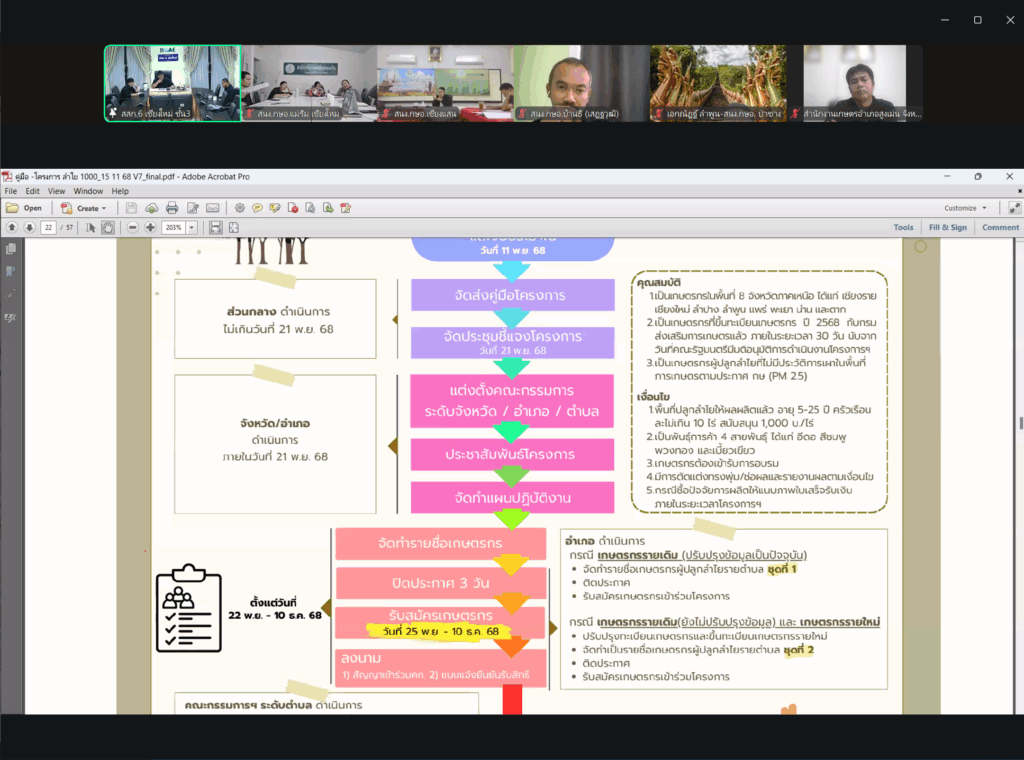This screenshot has height=760, width=1024.
Task: Click the Zoom Out minus icon
Action: (x=132, y=227)
